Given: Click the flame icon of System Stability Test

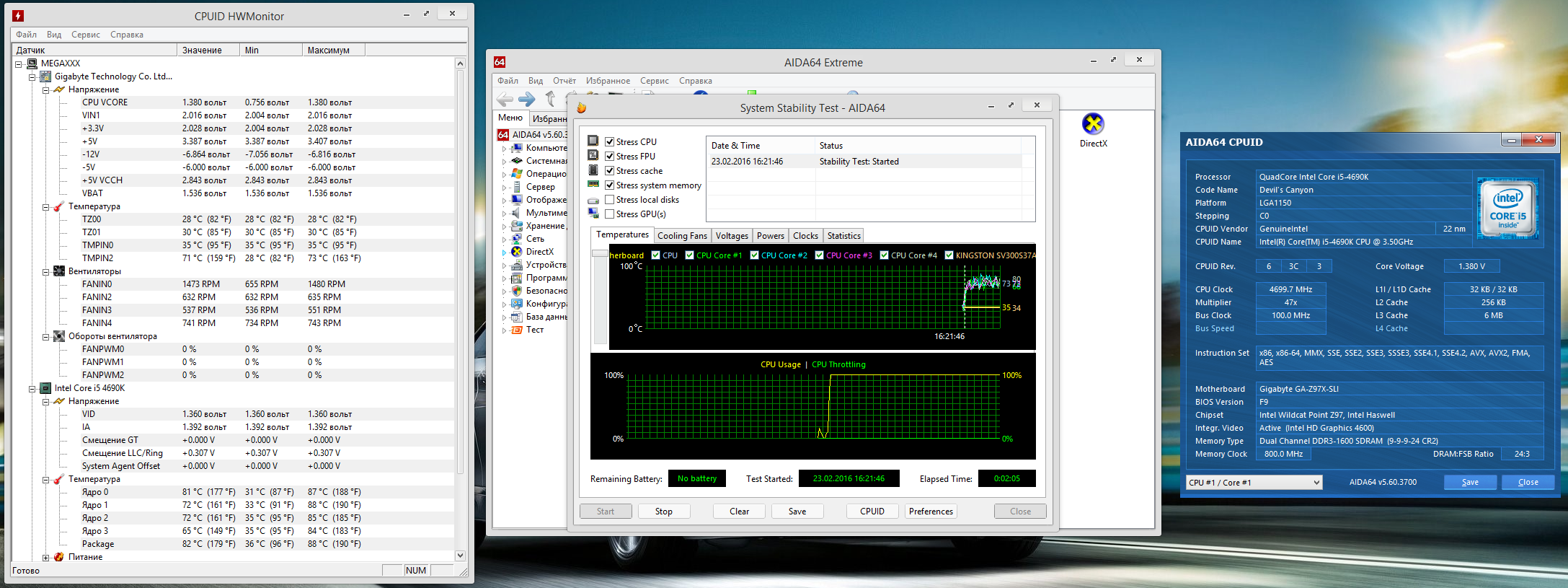Looking at the screenshot, I should [581, 107].
